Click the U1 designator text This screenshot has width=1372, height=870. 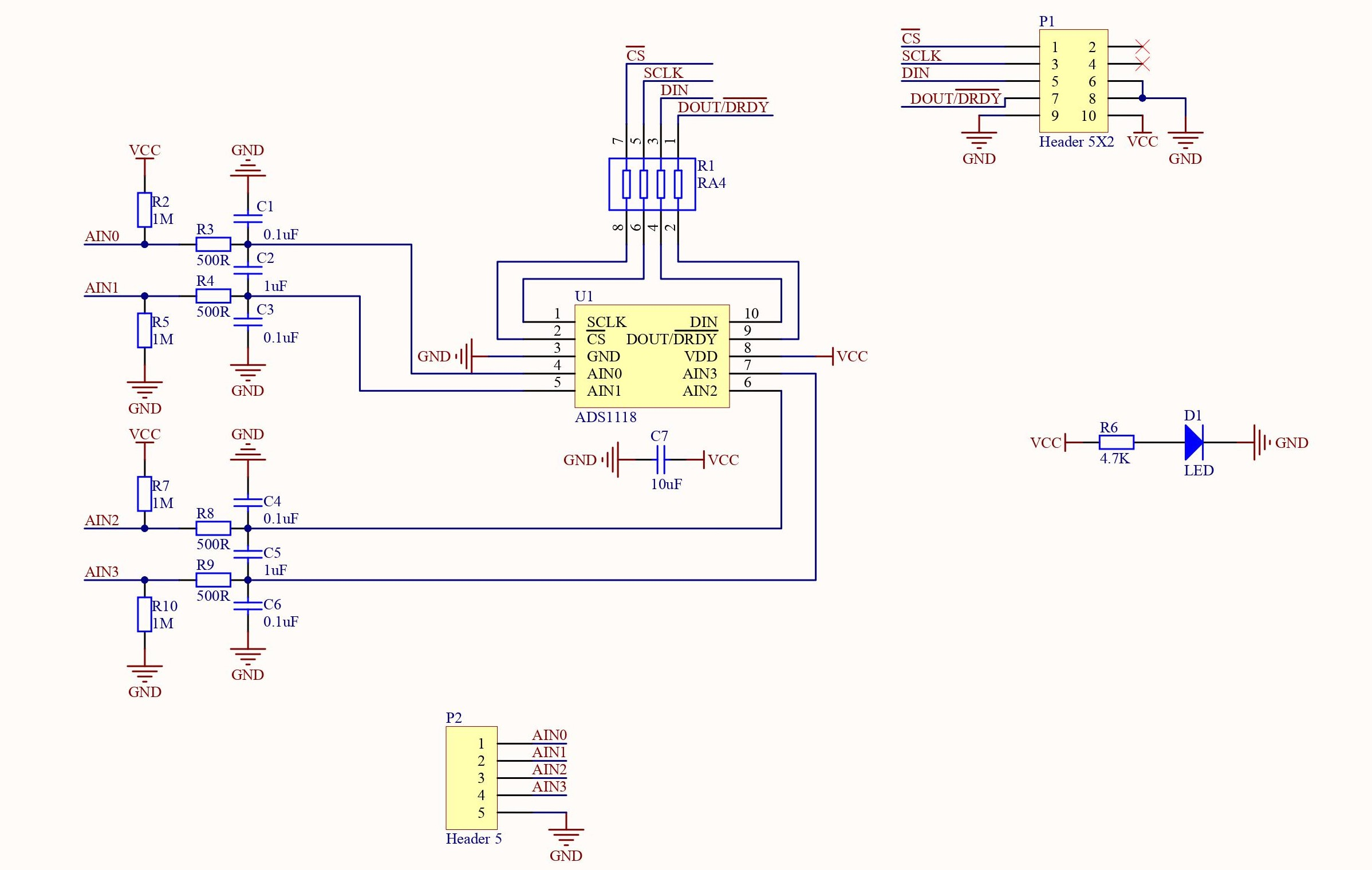(x=584, y=296)
